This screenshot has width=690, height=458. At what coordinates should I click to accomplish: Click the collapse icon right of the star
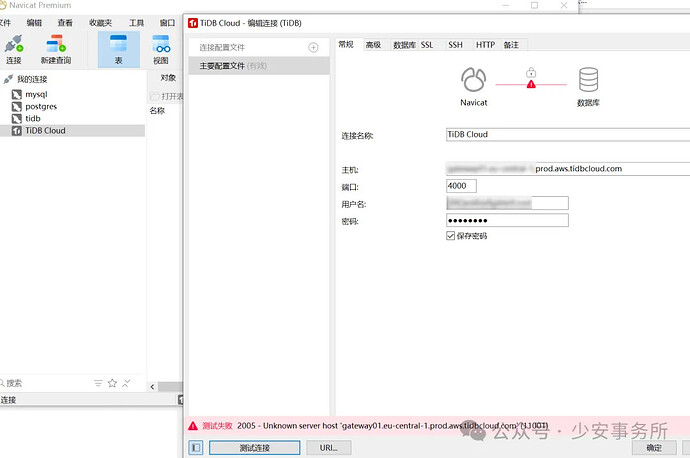126,383
